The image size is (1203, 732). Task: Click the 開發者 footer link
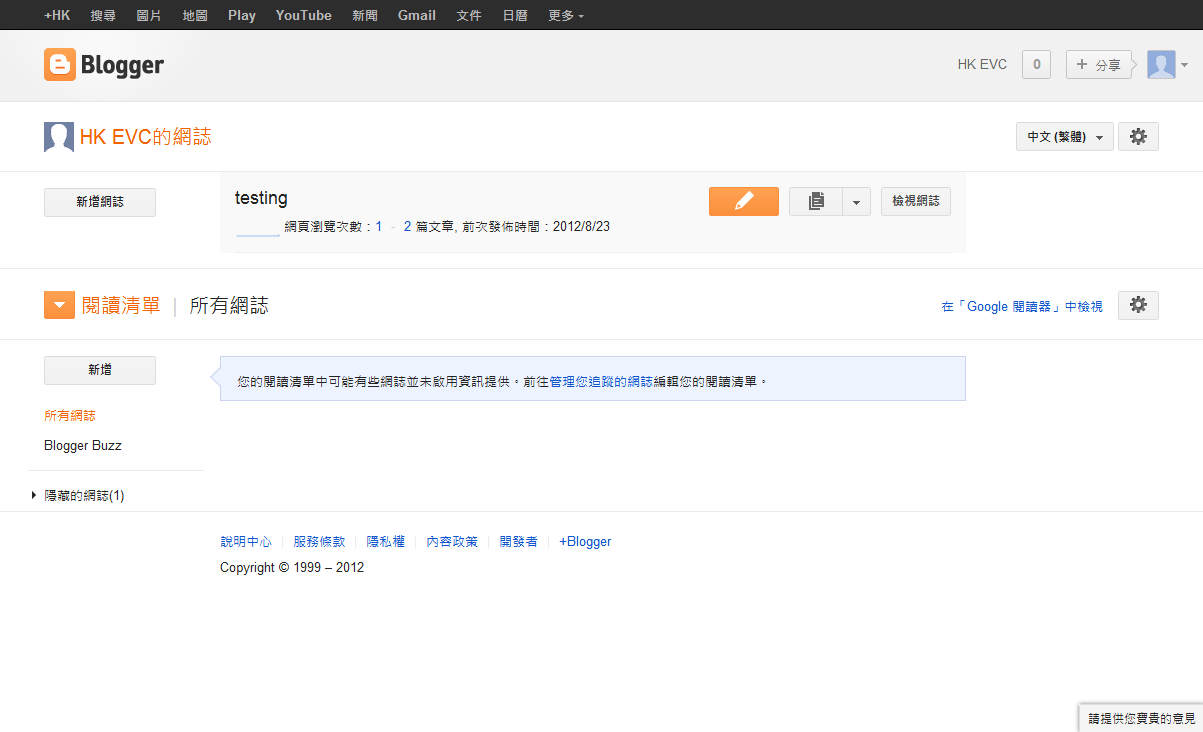(518, 541)
